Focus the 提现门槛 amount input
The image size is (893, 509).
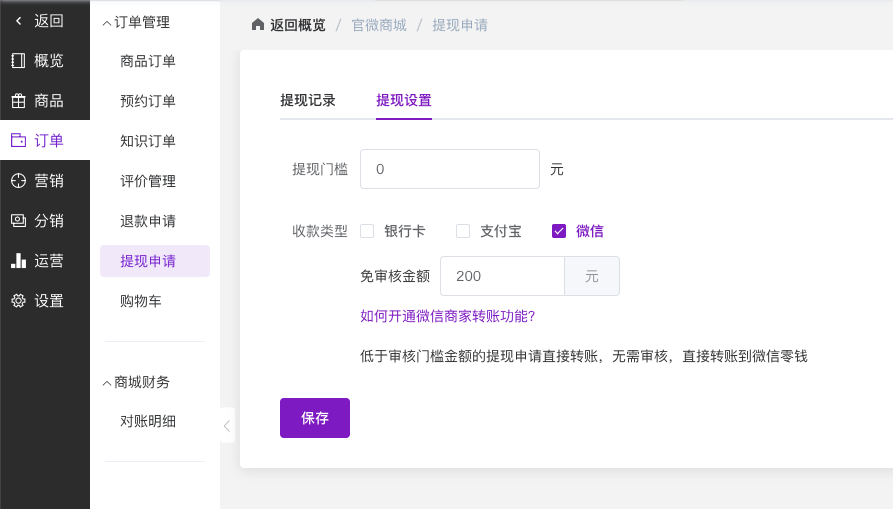tap(449, 169)
